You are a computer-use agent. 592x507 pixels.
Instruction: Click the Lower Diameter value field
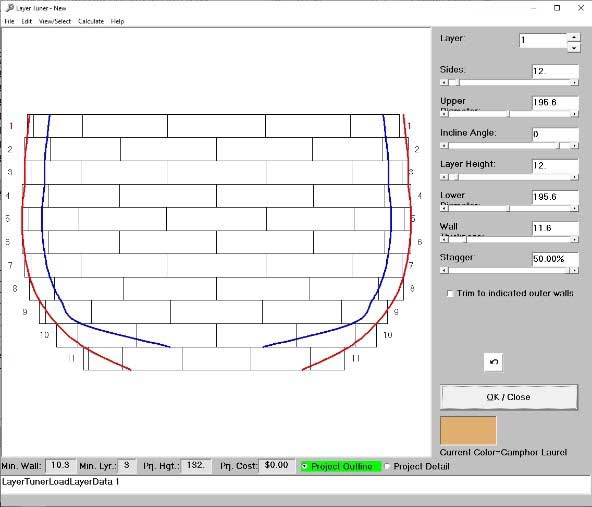(x=555, y=197)
